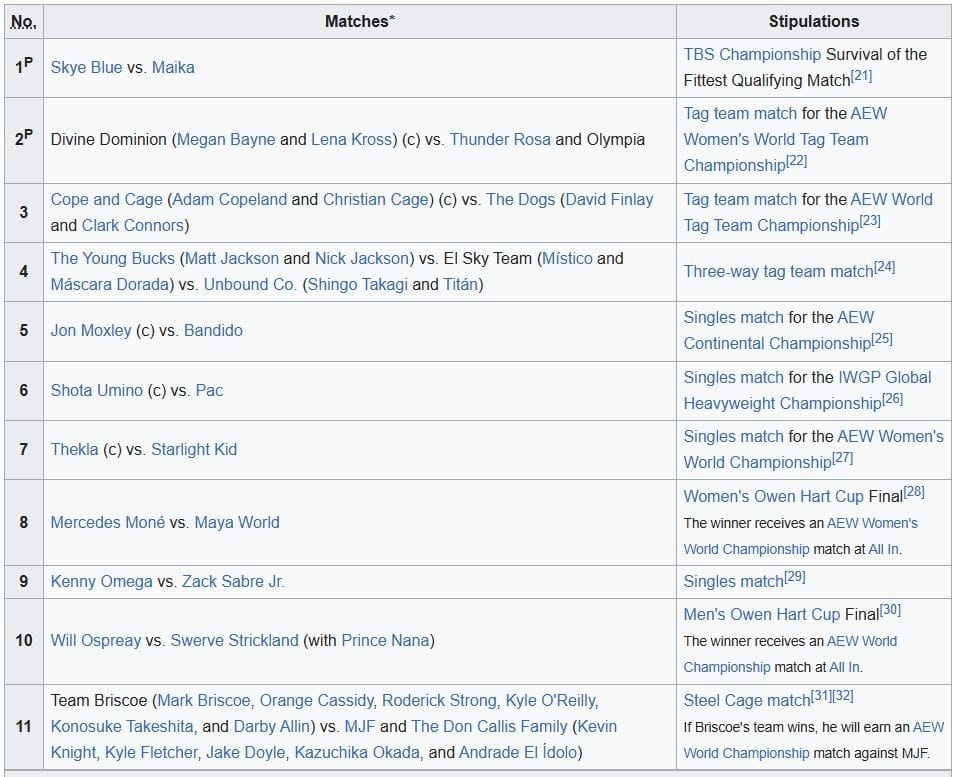Follow the Pac wrestler link
The height and width of the screenshot is (777, 957).
(x=209, y=391)
